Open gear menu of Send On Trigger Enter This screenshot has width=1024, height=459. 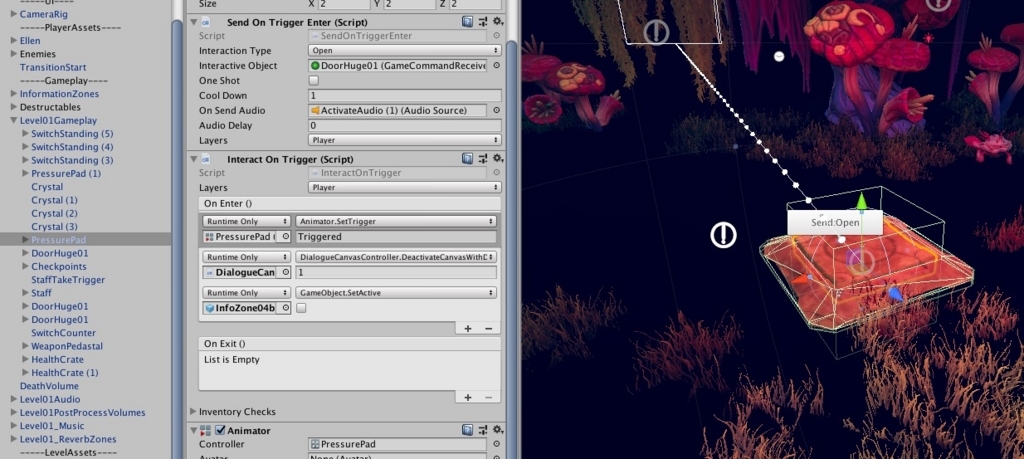498,22
